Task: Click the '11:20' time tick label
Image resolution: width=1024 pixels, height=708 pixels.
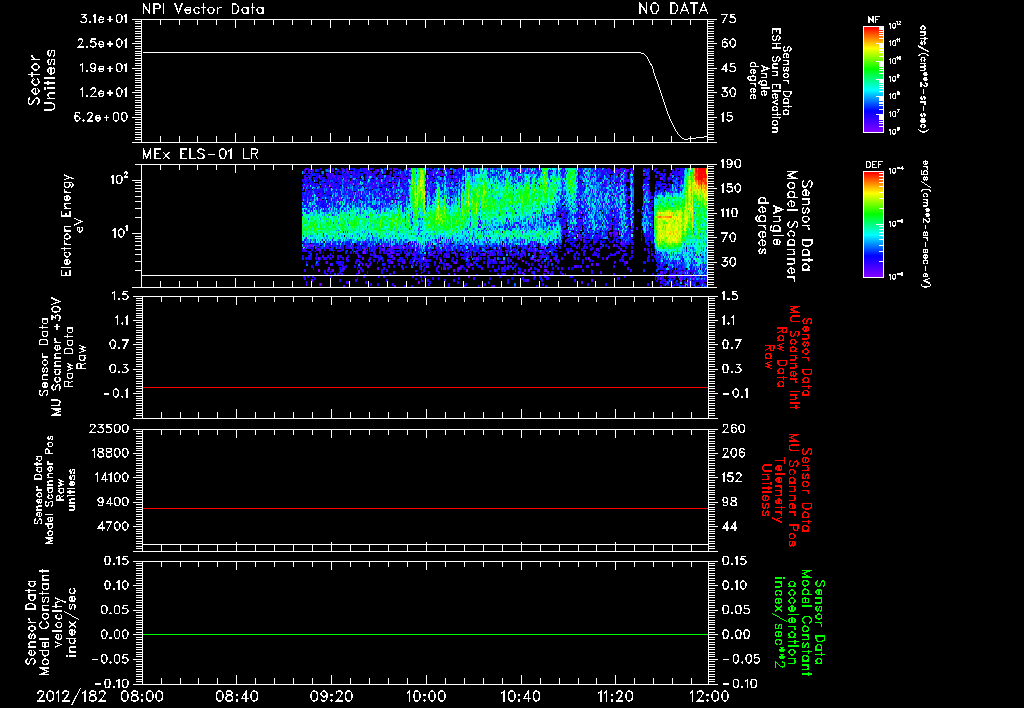Action: coord(615,696)
